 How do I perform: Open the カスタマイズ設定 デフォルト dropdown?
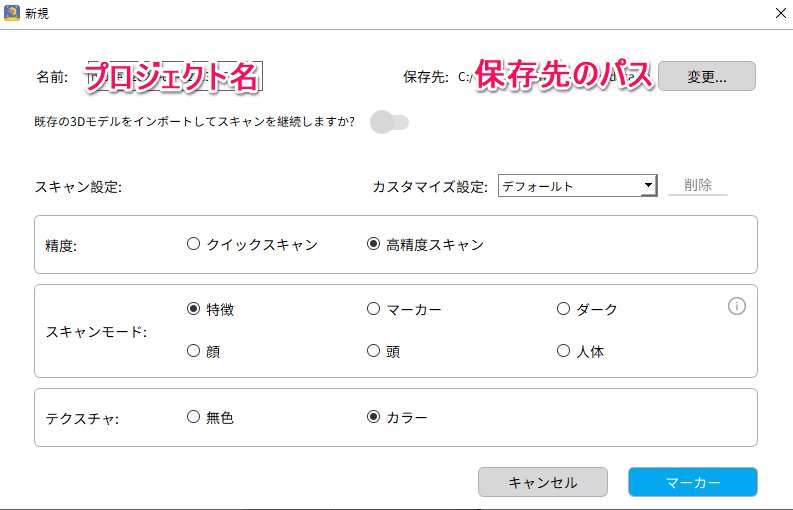pos(578,186)
